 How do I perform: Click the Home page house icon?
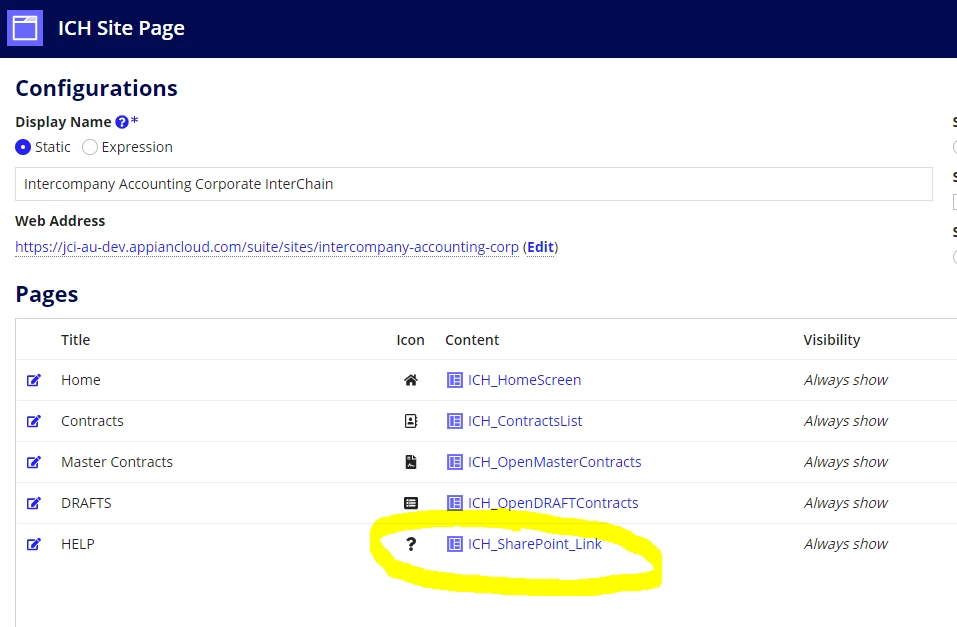(x=411, y=380)
